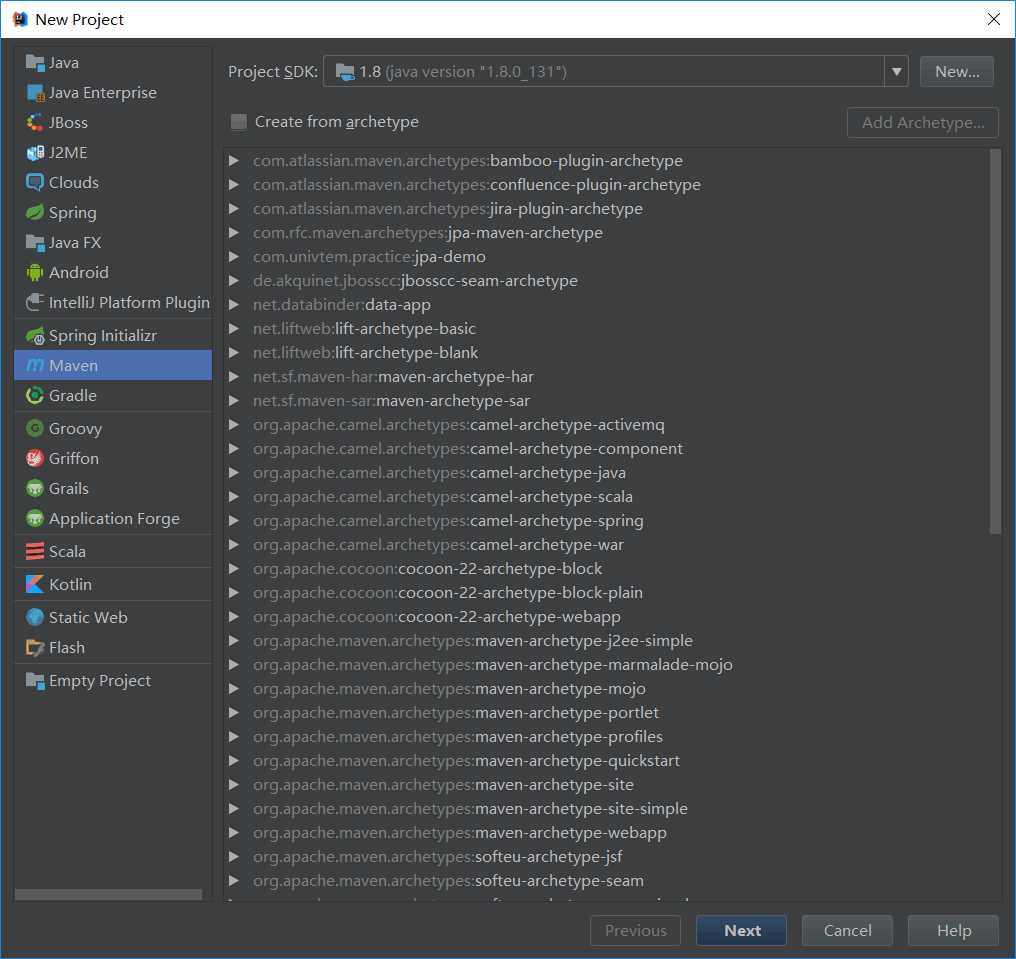Select maven-archetype-j2ee-simple row
Viewport: 1016px width, 959px height.
[606, 640]
